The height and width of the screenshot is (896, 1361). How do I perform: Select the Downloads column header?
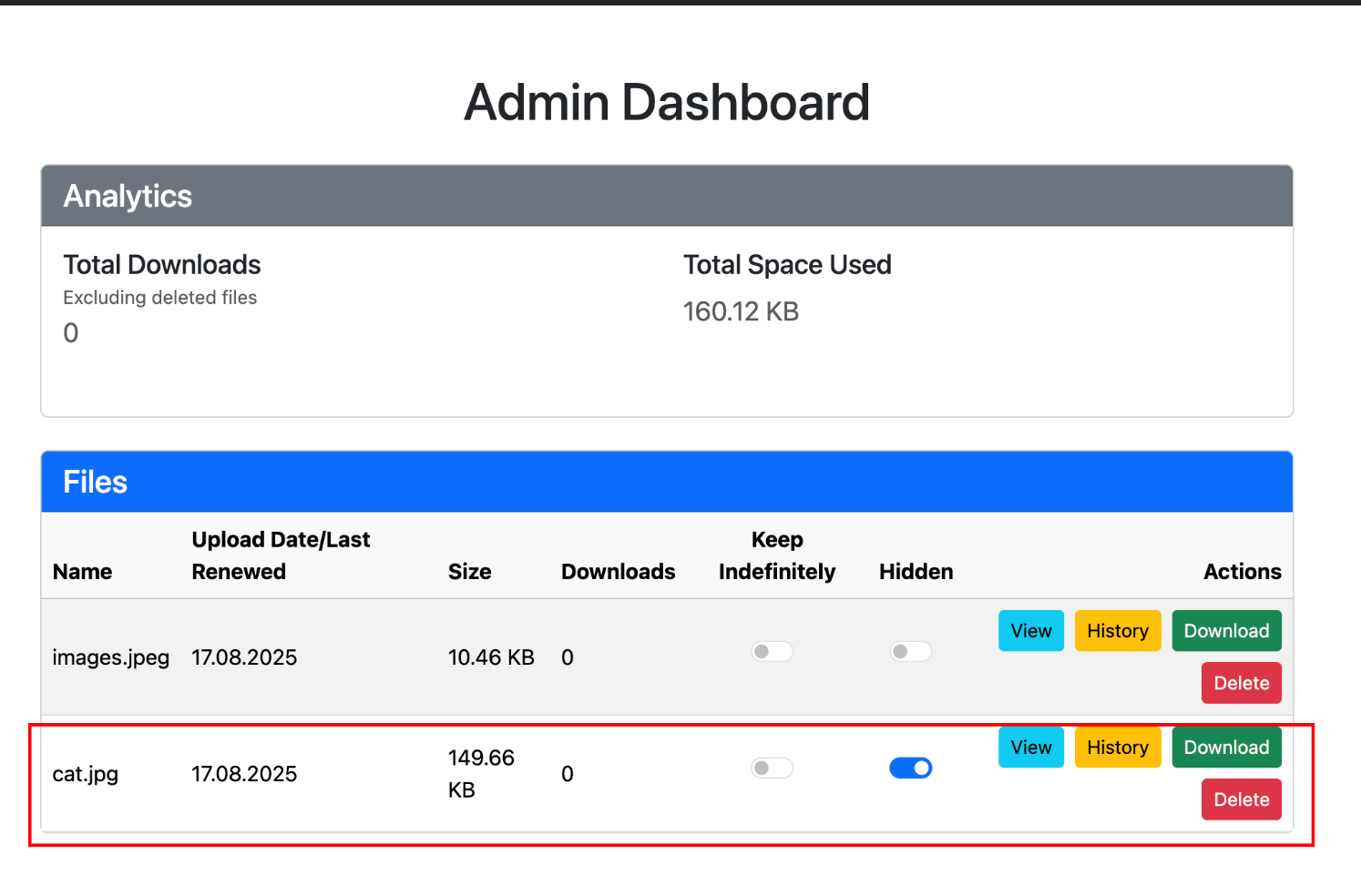tap(618, 572)
